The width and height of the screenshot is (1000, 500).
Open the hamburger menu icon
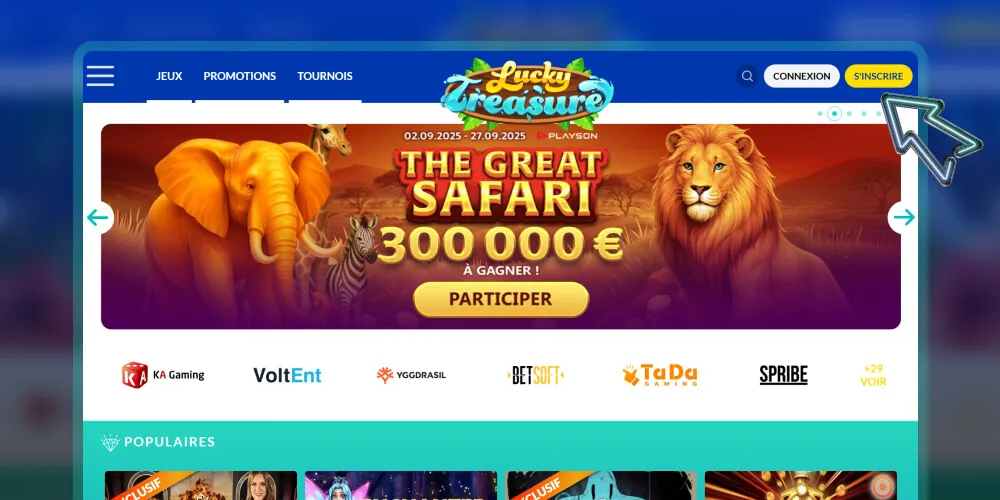click(100, 76)
